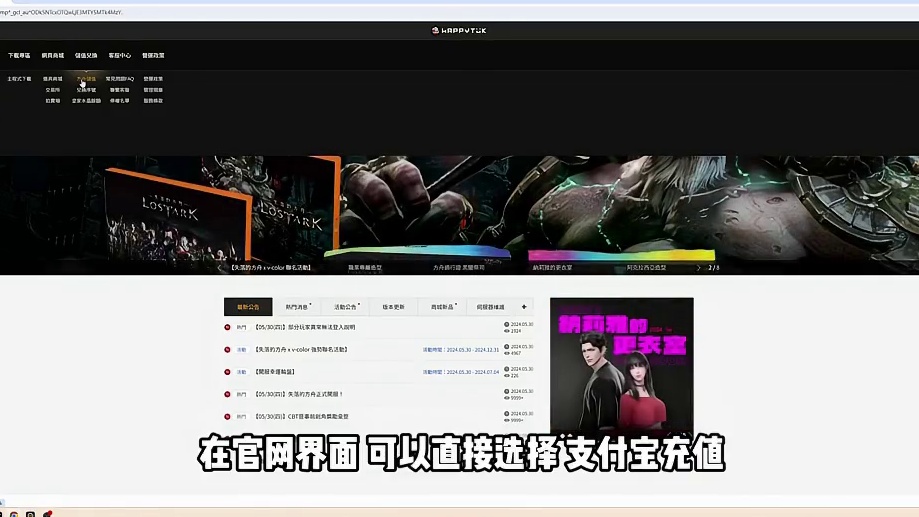The image size is (919, 517).
Task: Click the plus icon after news tabs
Action: click(x=524, y=307)
